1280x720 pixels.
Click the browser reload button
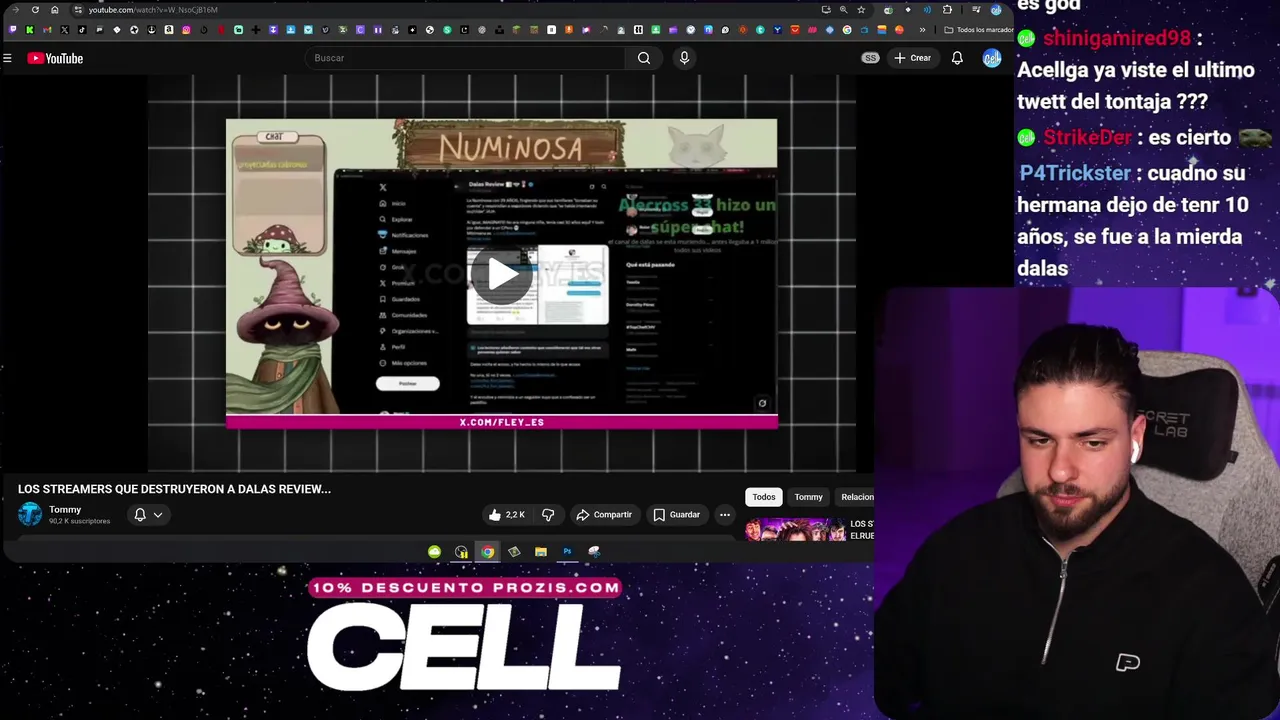coord(35,10)
